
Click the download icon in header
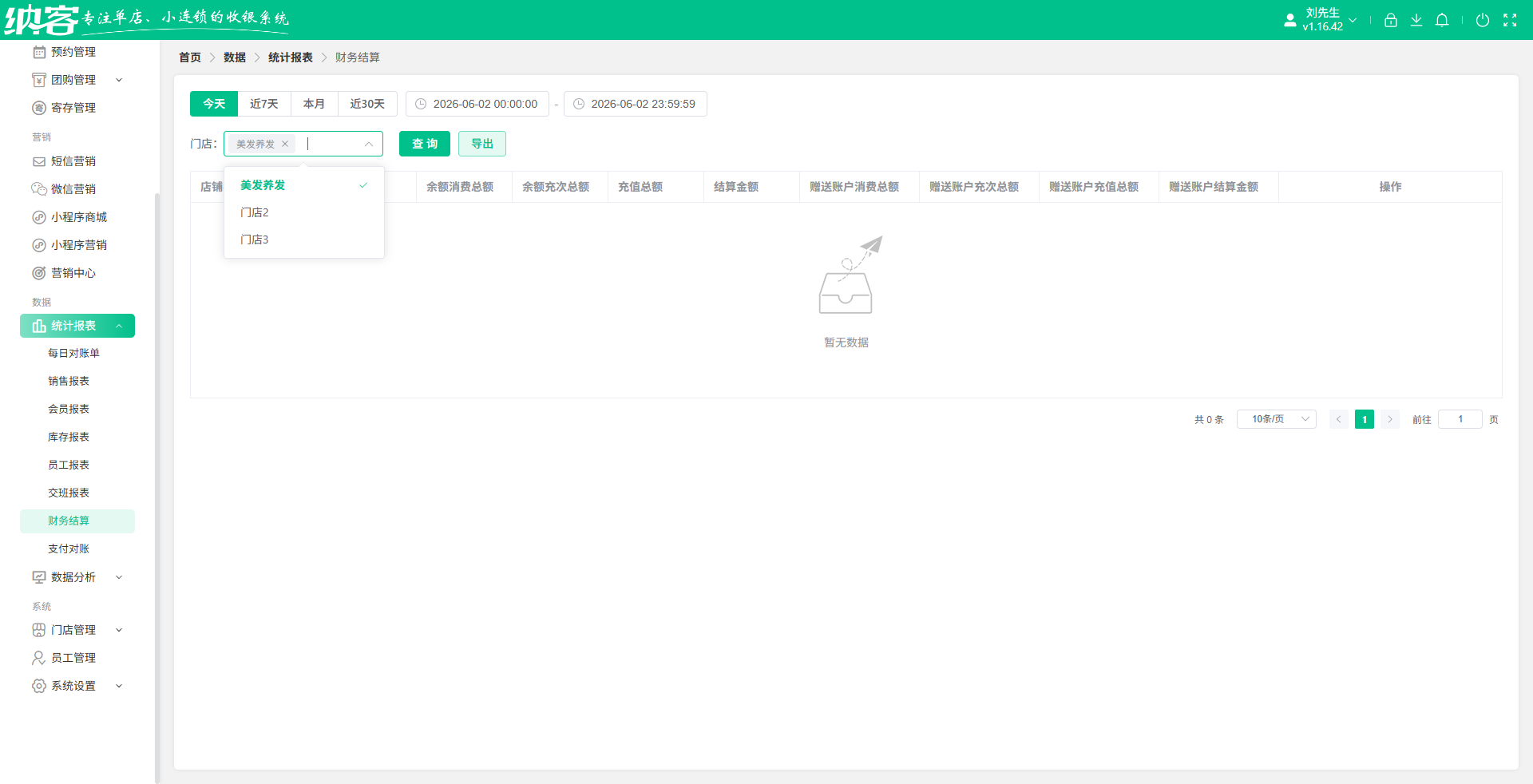coord(1416,20)
